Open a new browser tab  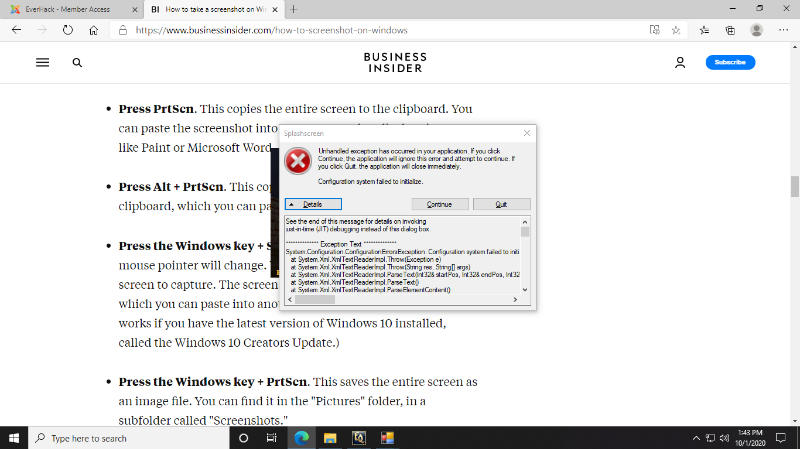[x=293, y=9]
